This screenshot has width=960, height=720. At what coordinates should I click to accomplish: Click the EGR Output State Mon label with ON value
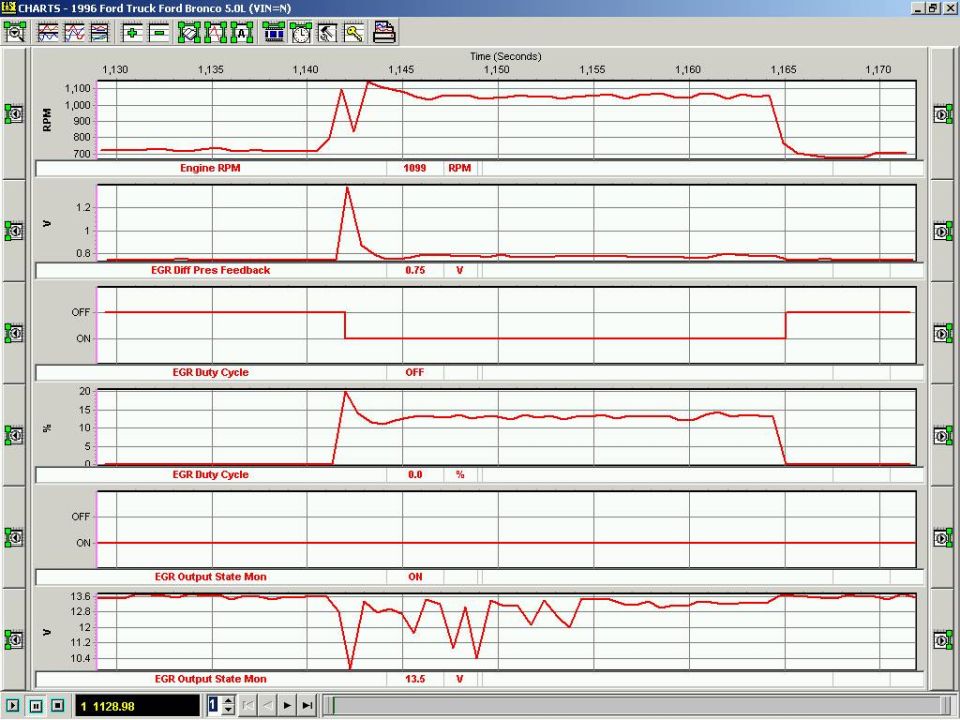tap(211, 577)
